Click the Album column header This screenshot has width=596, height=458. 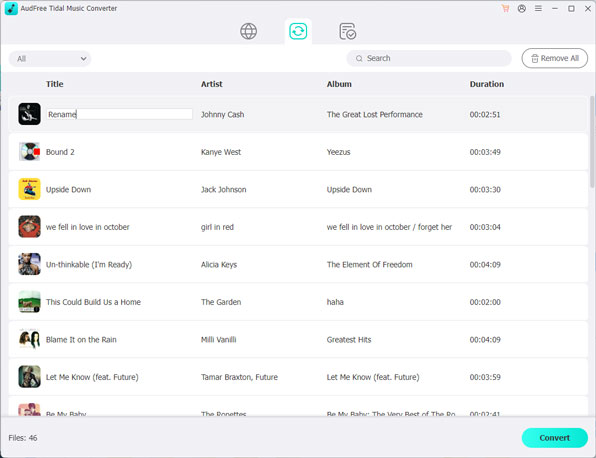coord(339,84)
